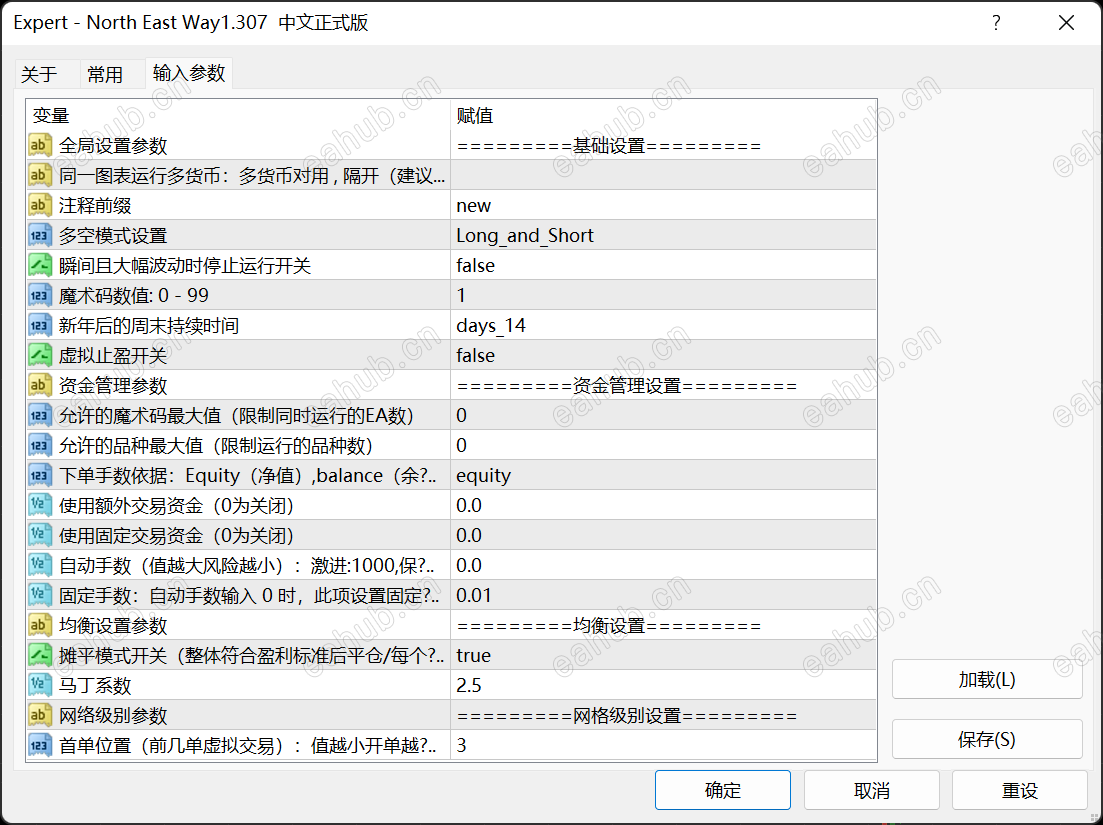Viewport: 1103px width, 825px height.
Task: Select the 网格级别设置 separator value
Action: [663, 715]
